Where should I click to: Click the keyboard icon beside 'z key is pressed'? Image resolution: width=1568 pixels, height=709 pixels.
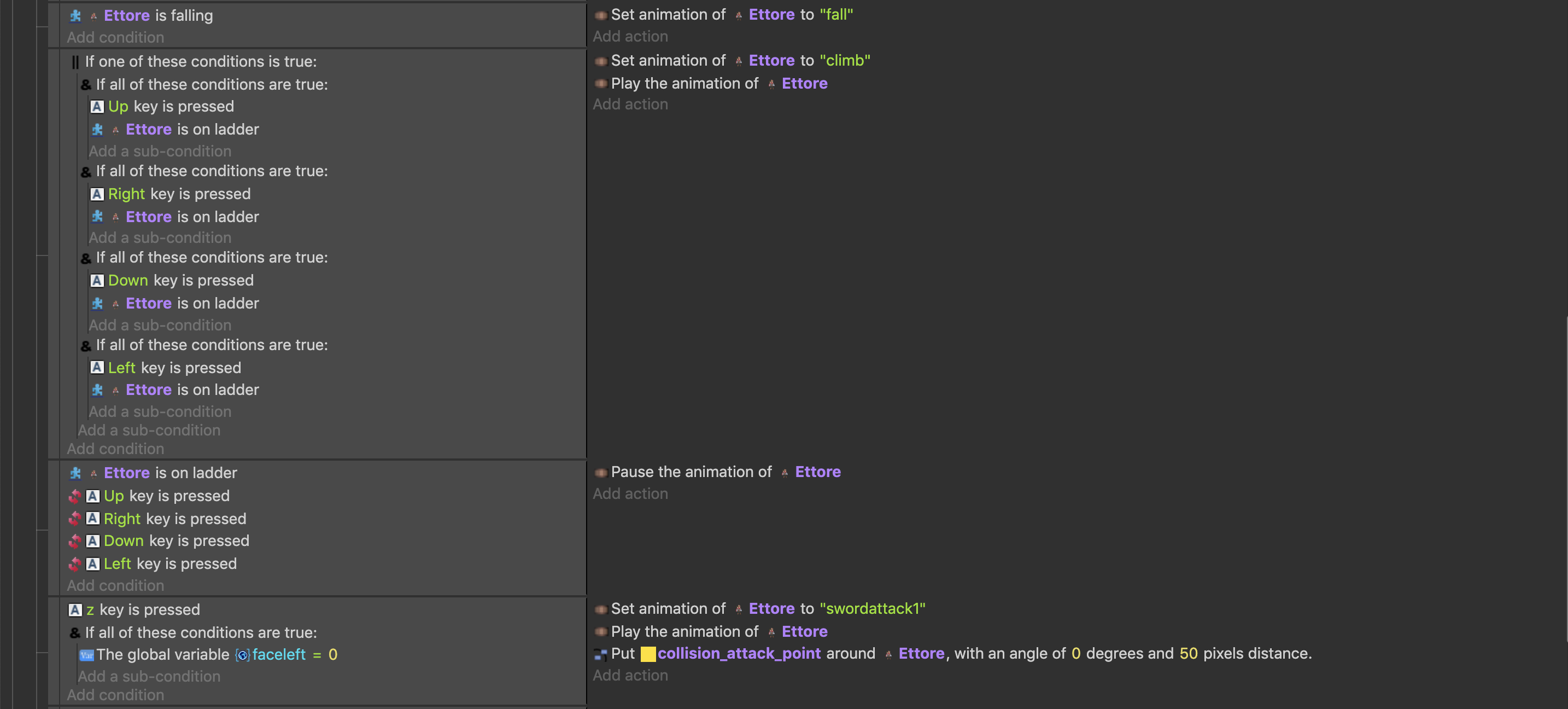(x=75, y=610)
